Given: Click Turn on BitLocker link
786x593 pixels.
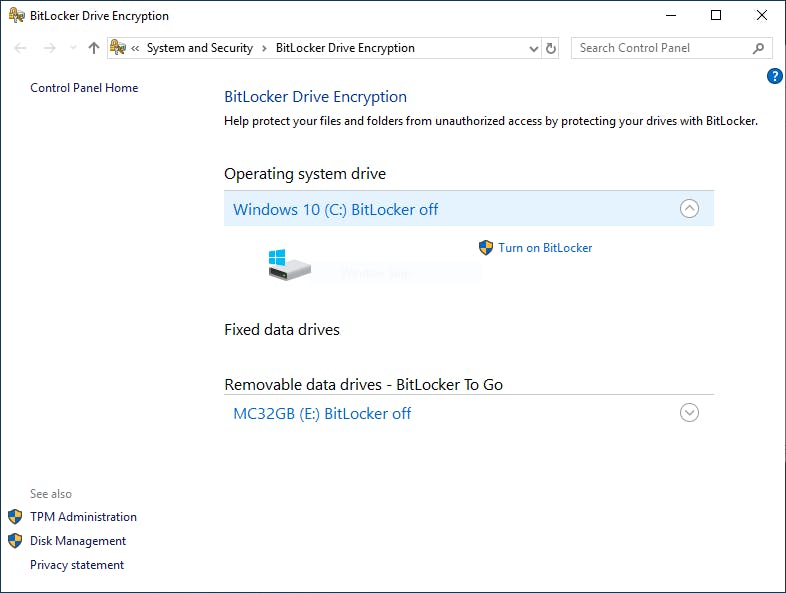Looking at the screenshot, I should click(x=545, y=248).
